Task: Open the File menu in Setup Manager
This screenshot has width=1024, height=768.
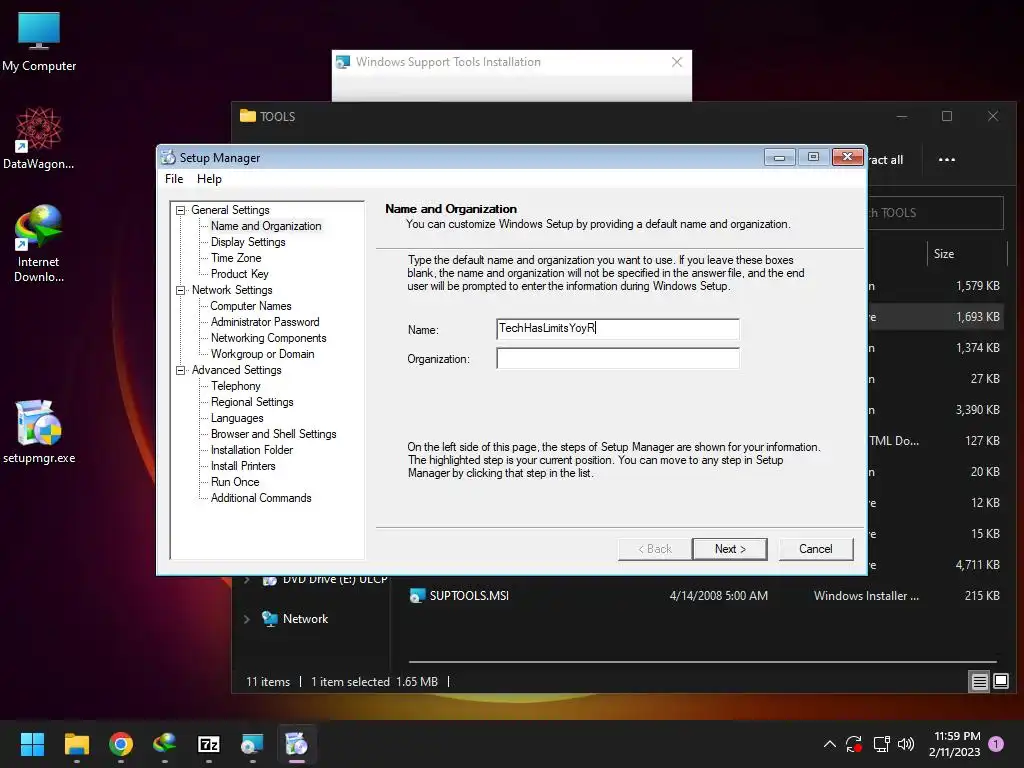Action: click(174, 179)
